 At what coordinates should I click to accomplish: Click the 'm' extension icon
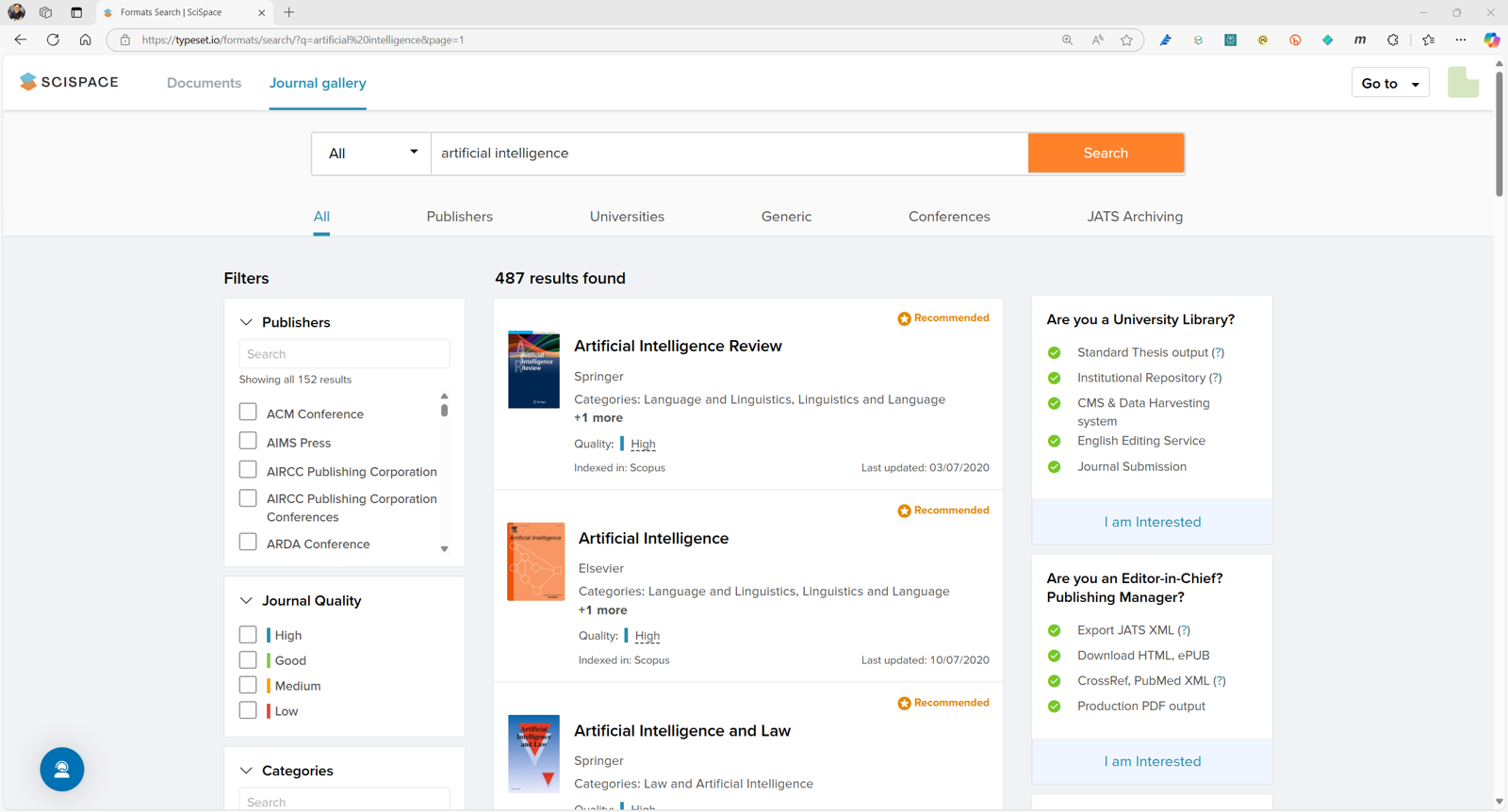click(1360, 40)
